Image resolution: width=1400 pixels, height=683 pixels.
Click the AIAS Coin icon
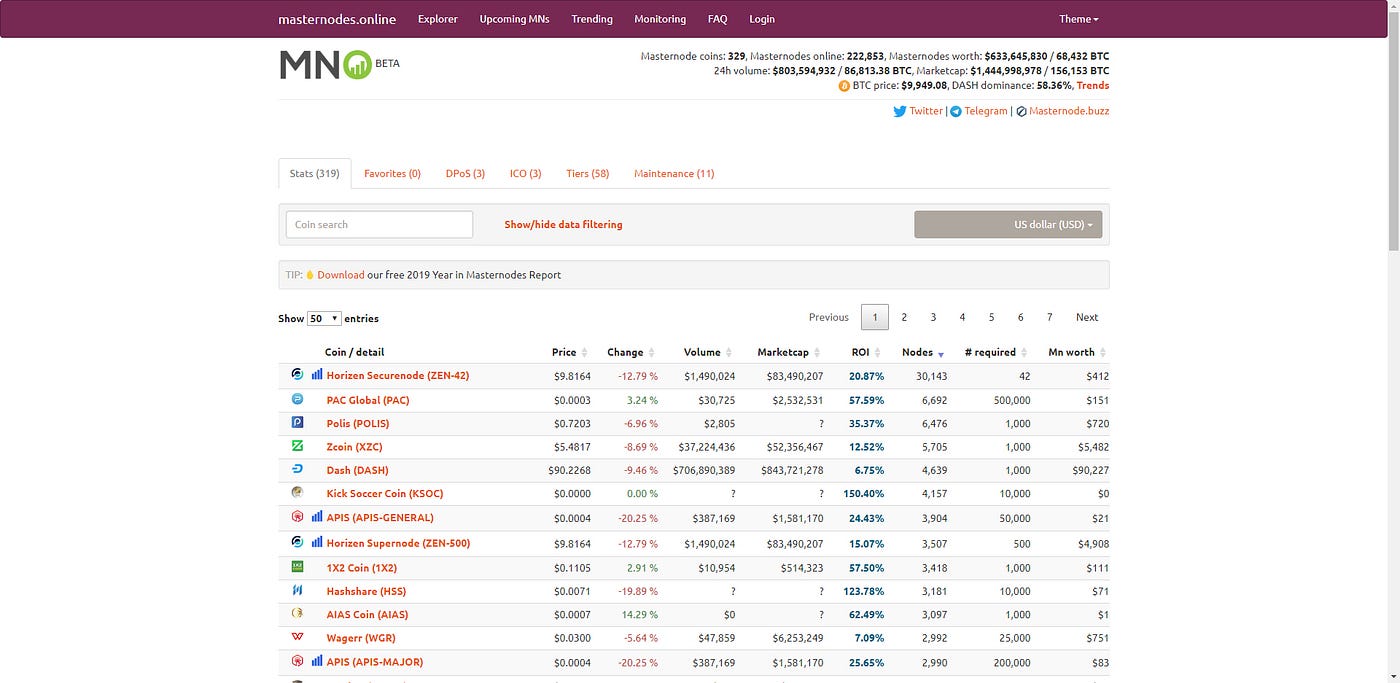[x=297, y=613]
